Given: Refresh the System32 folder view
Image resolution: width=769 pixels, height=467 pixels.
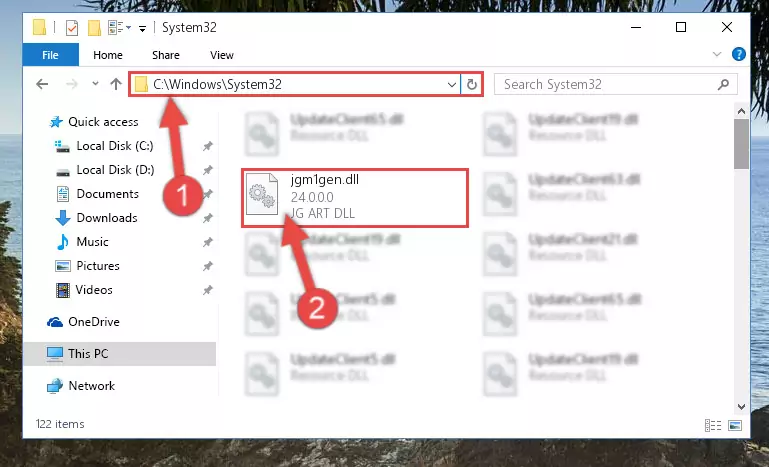Looking at the screenshot, I should (471, 84).
